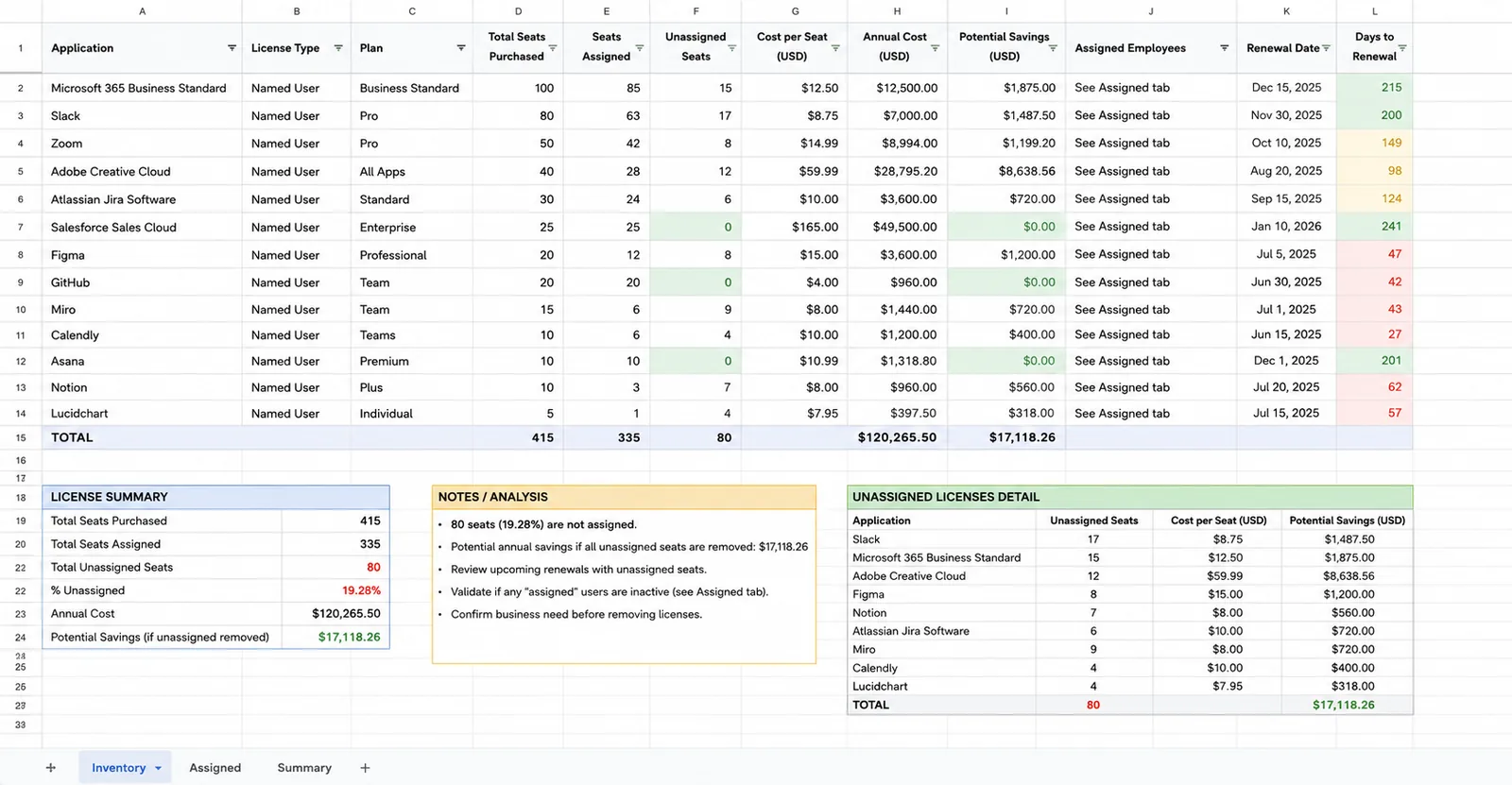
Task: Click the Confirm business need note
Action: pos(576,614)
